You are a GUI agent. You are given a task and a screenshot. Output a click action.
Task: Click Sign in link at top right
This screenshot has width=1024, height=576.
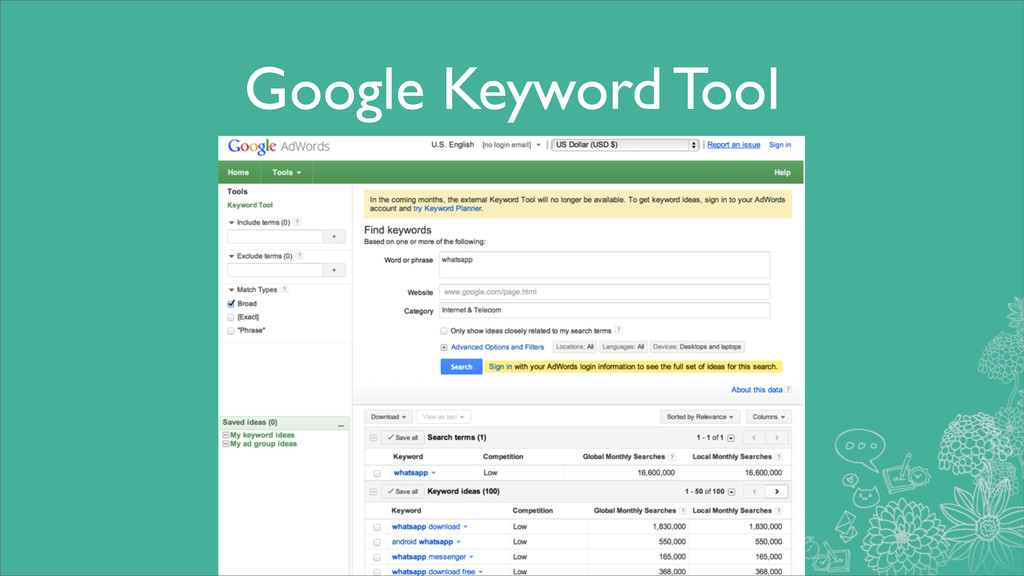(780, 145)
